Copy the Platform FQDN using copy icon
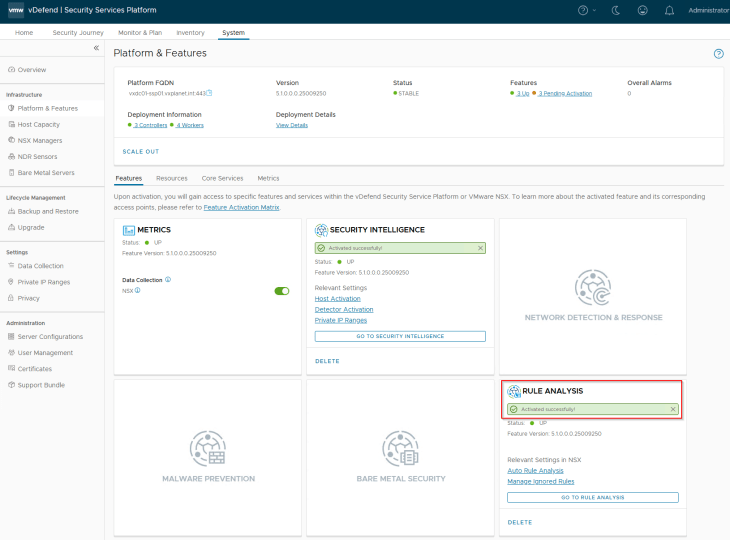Image resolution: width=730 pixels, height=540 pixels. point(209,93)
